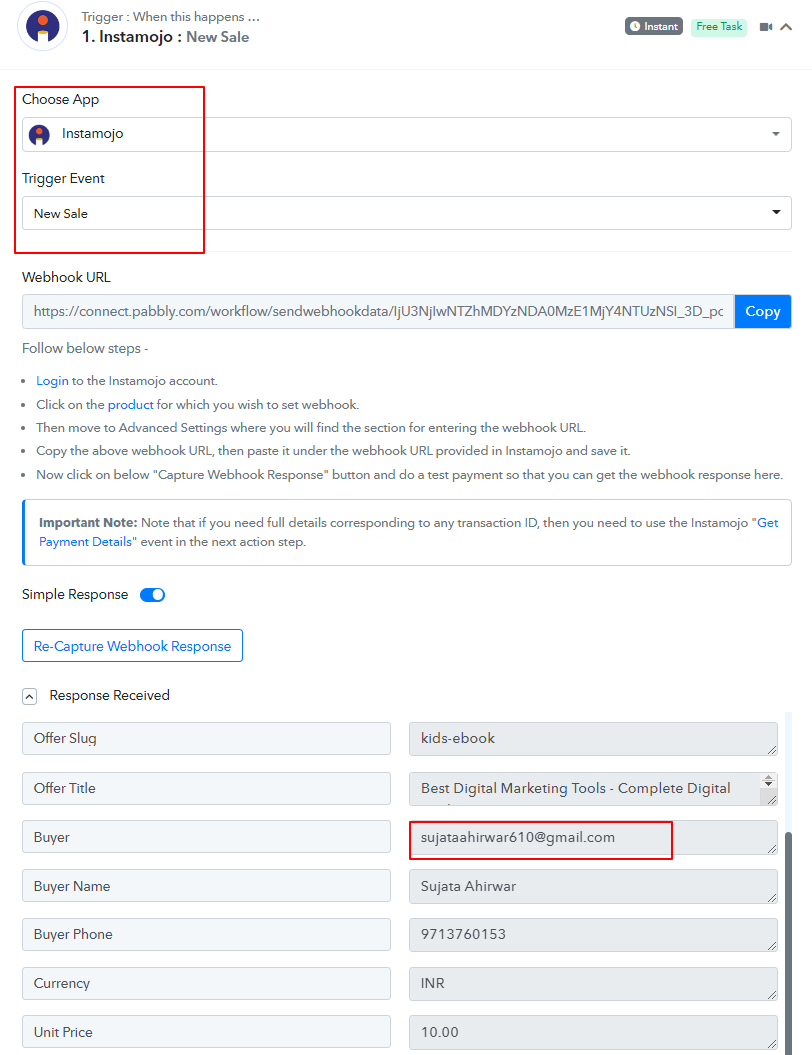Click the video camera tutorial icon
This screenshot has height=1055, width=812.
[766, 27]
